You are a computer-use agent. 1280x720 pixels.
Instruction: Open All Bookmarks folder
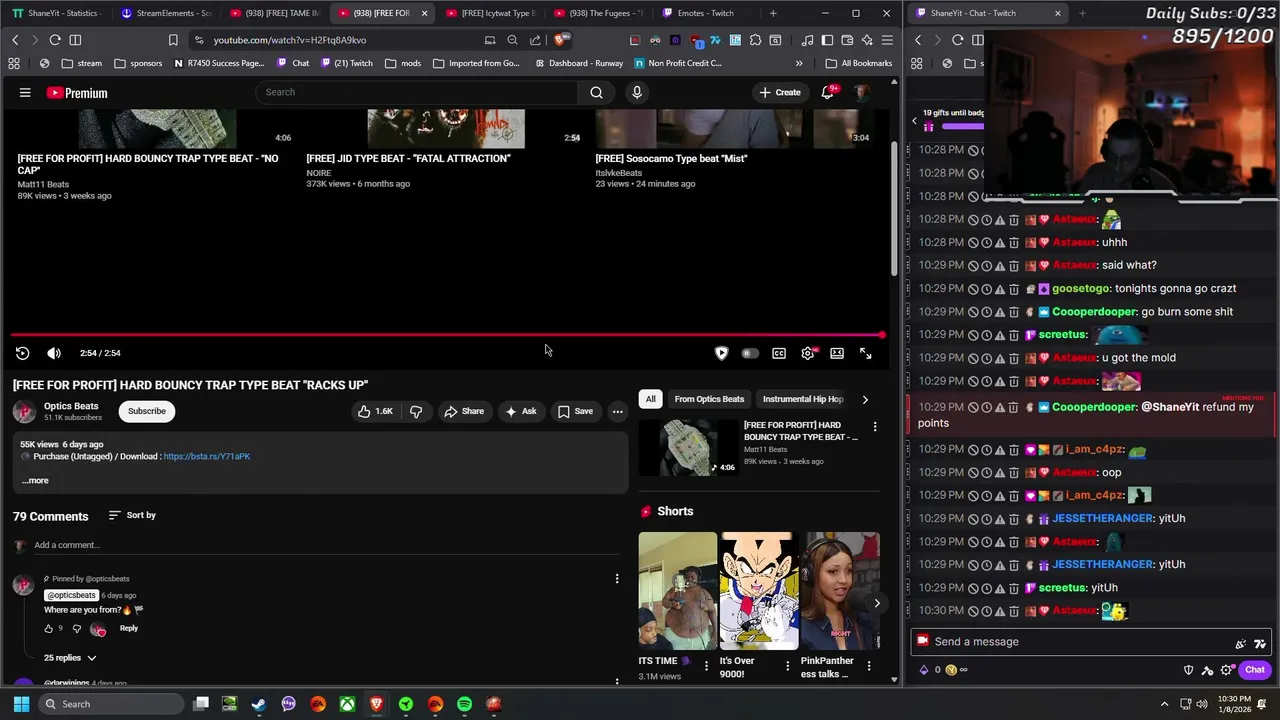coord(858,63)
